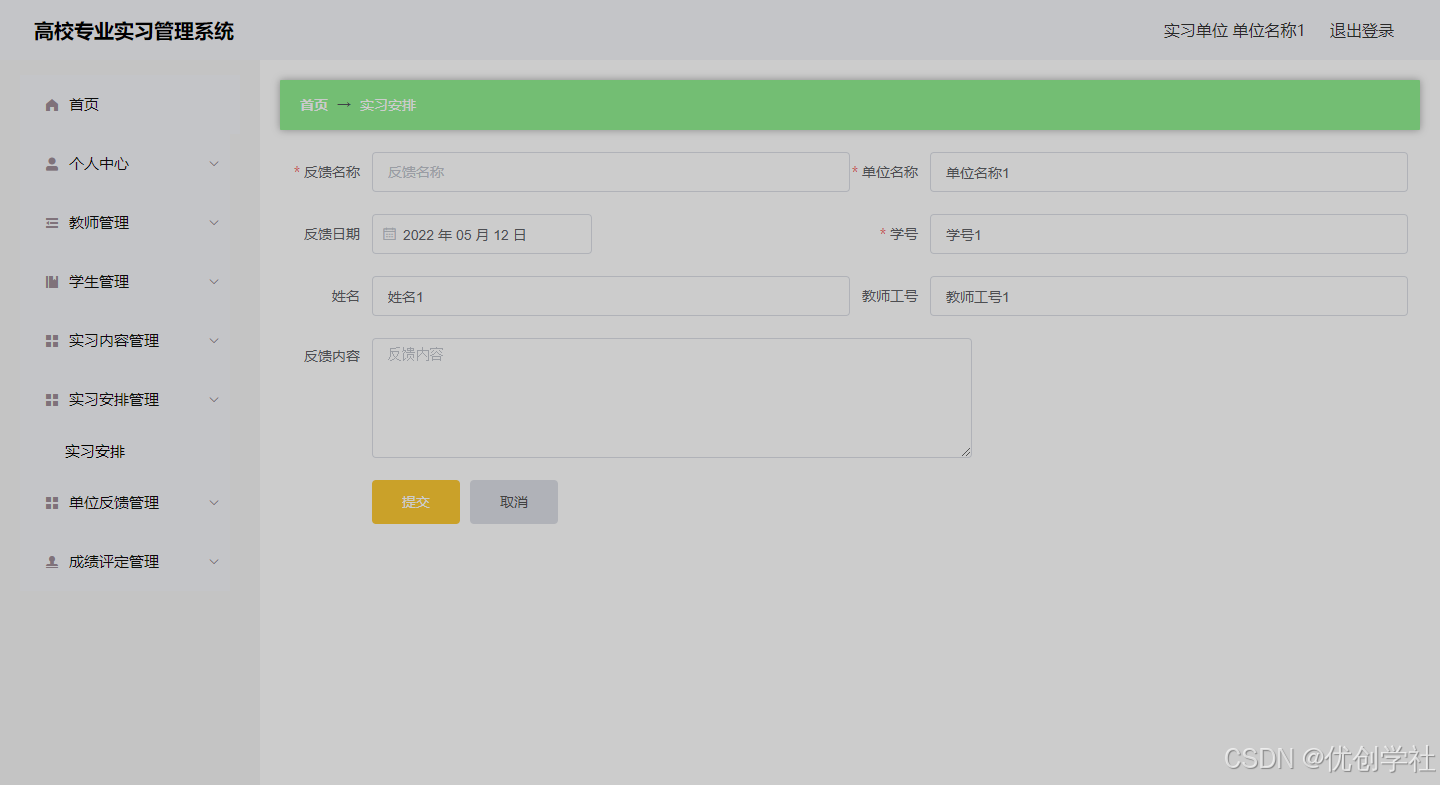Click the 学号 input field

[x=1169, y=234]
